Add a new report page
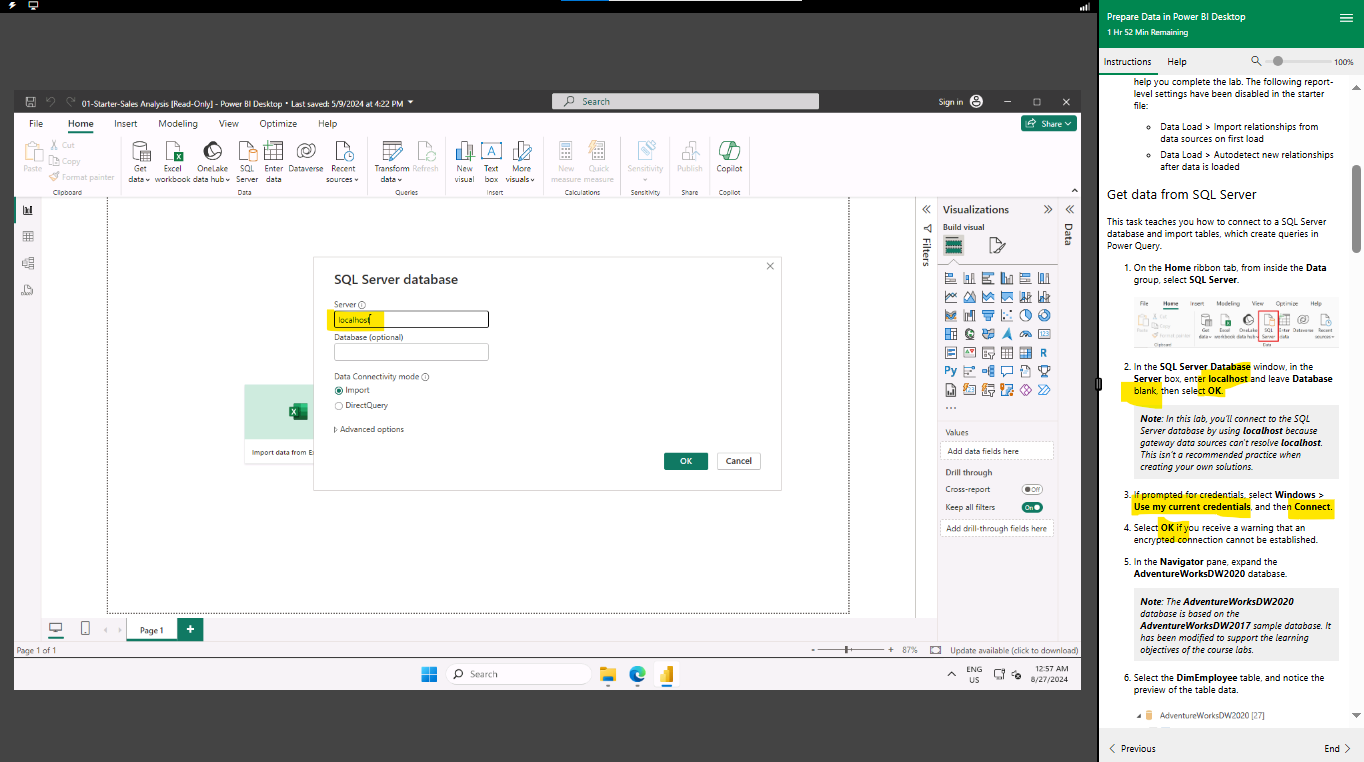This screenshot has width=1364, height=762. click(190, 629)
